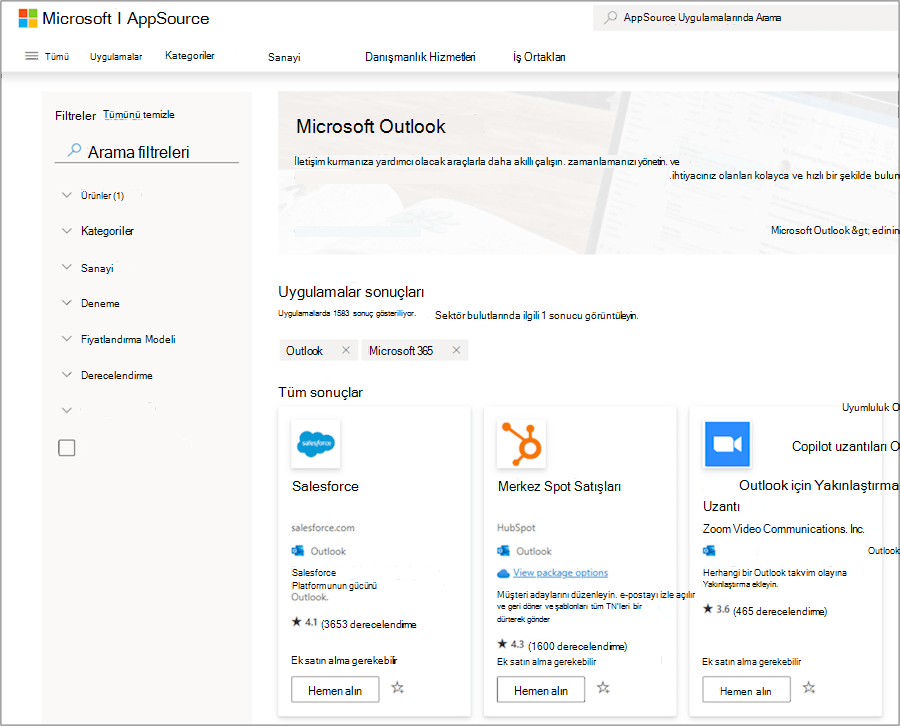
Task: Click Hemen alın for Merkez Spot Satışları
Action: pyautogui.click(x=541, y=690)
